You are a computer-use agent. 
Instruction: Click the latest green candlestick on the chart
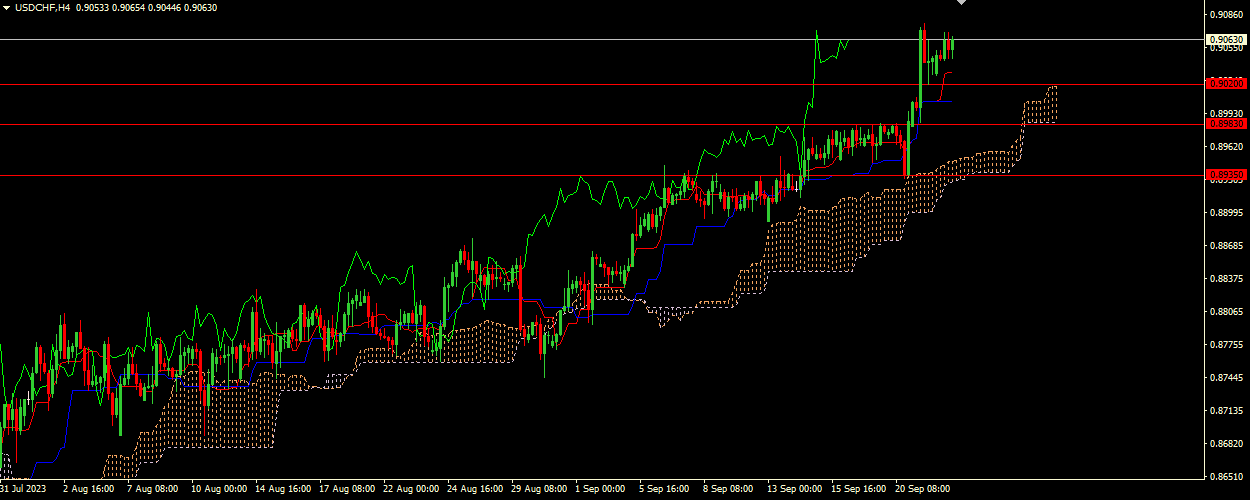pyautogui.click(x=952, y=45)
